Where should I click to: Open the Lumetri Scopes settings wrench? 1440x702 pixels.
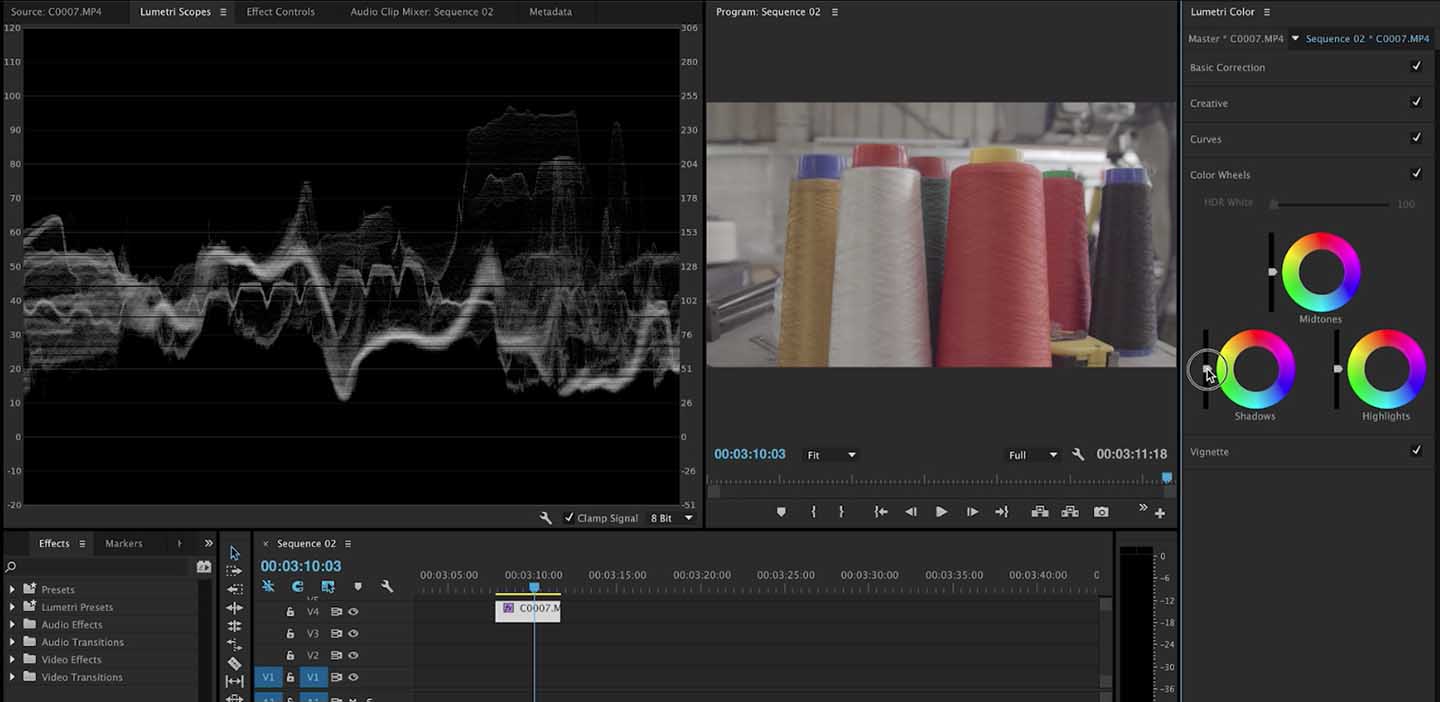click(545, 518)
